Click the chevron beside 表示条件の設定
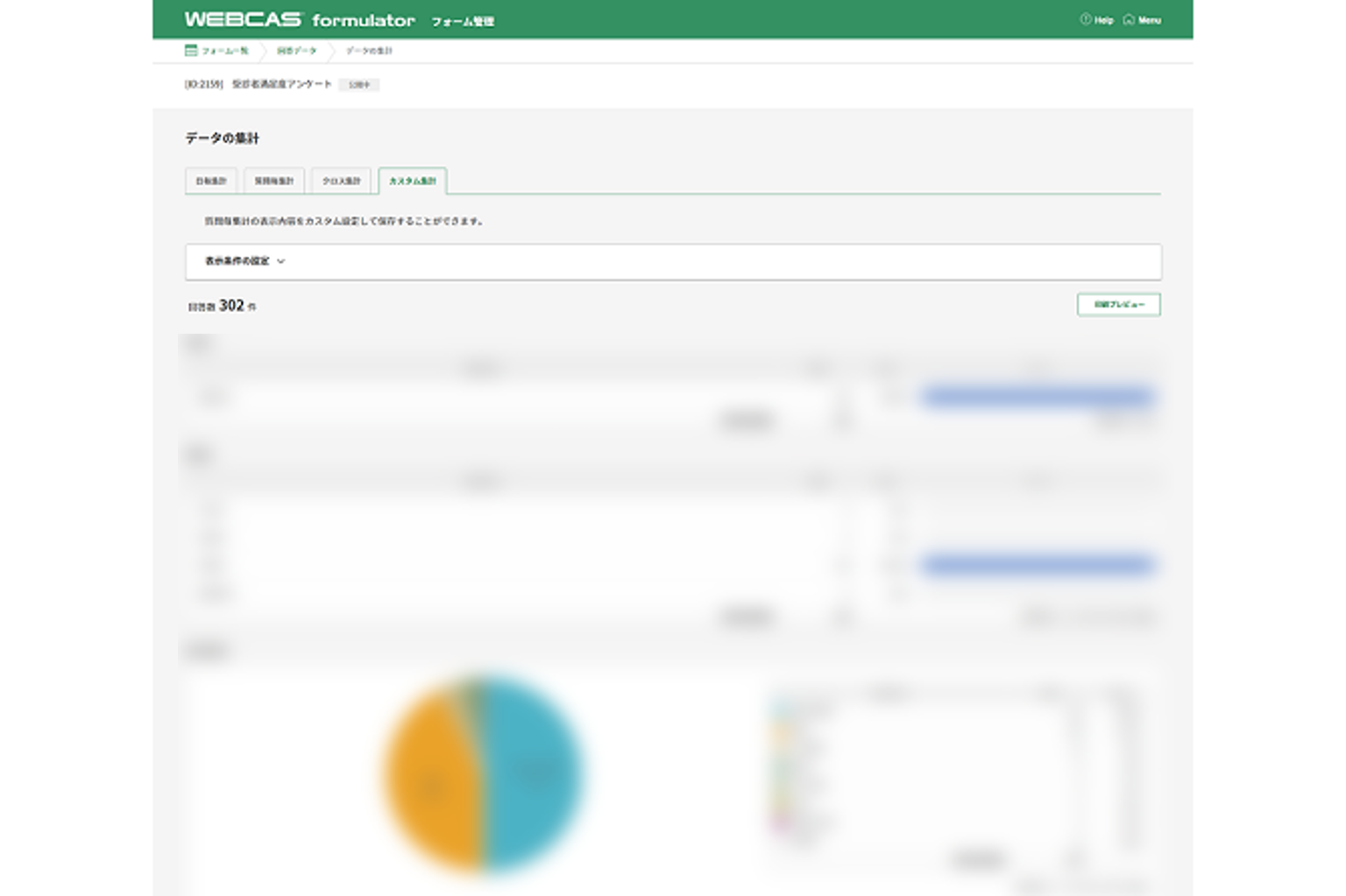The image size is (1346, 896). pyautogui.click(x=280, y=261)
